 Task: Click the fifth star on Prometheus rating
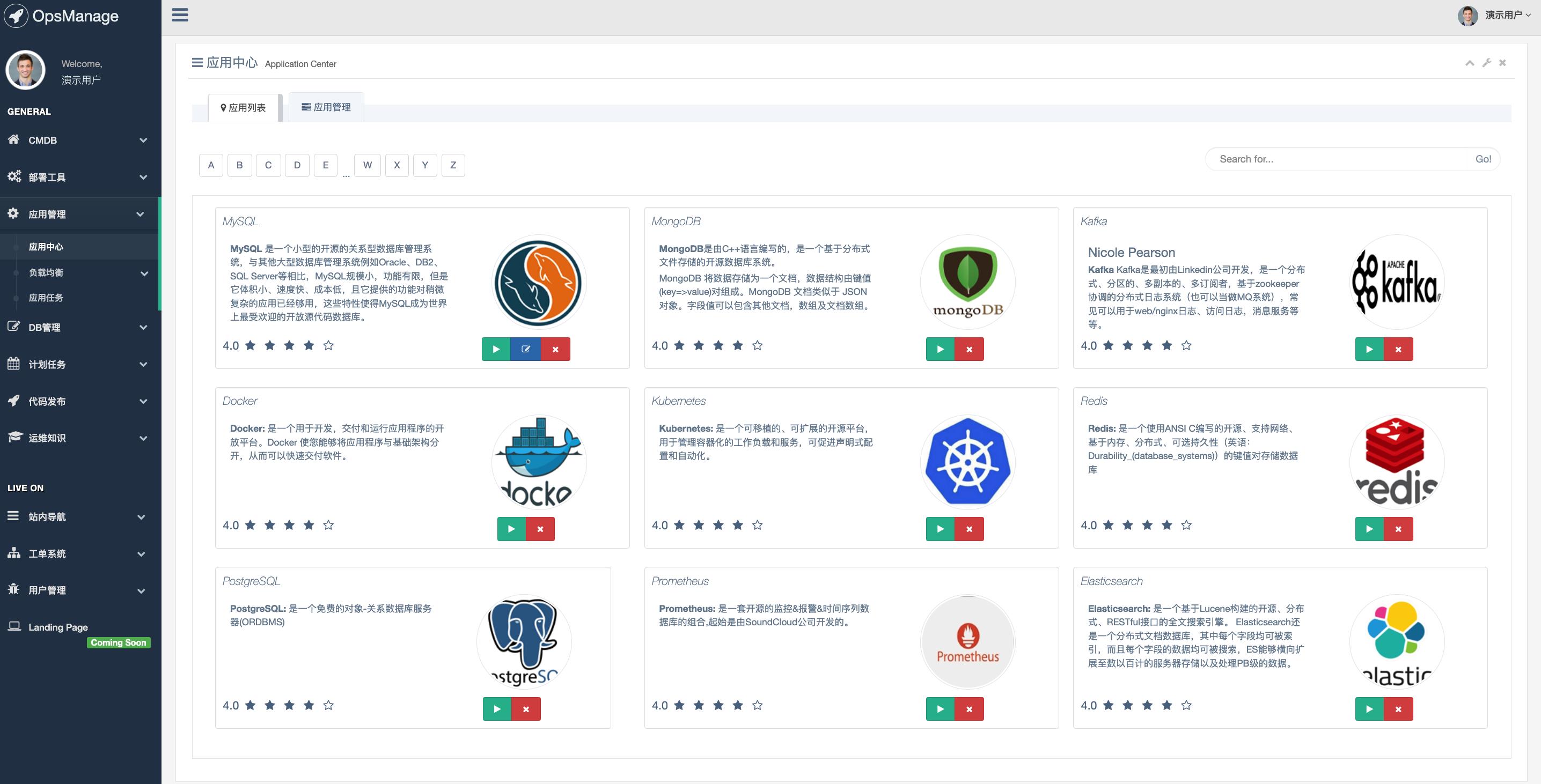[757, 706]
